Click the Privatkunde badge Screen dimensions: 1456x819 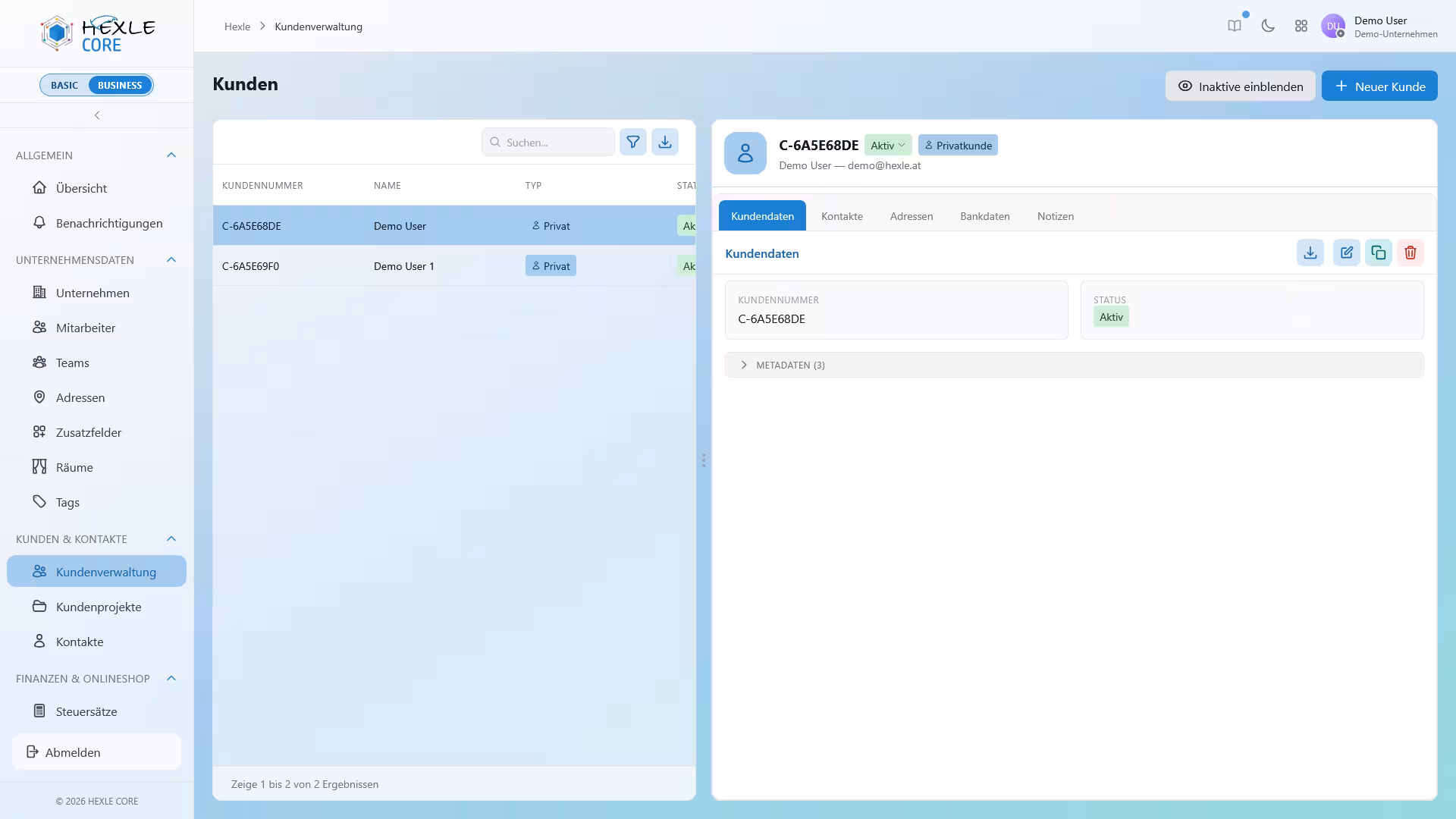(x=958, y=146)
